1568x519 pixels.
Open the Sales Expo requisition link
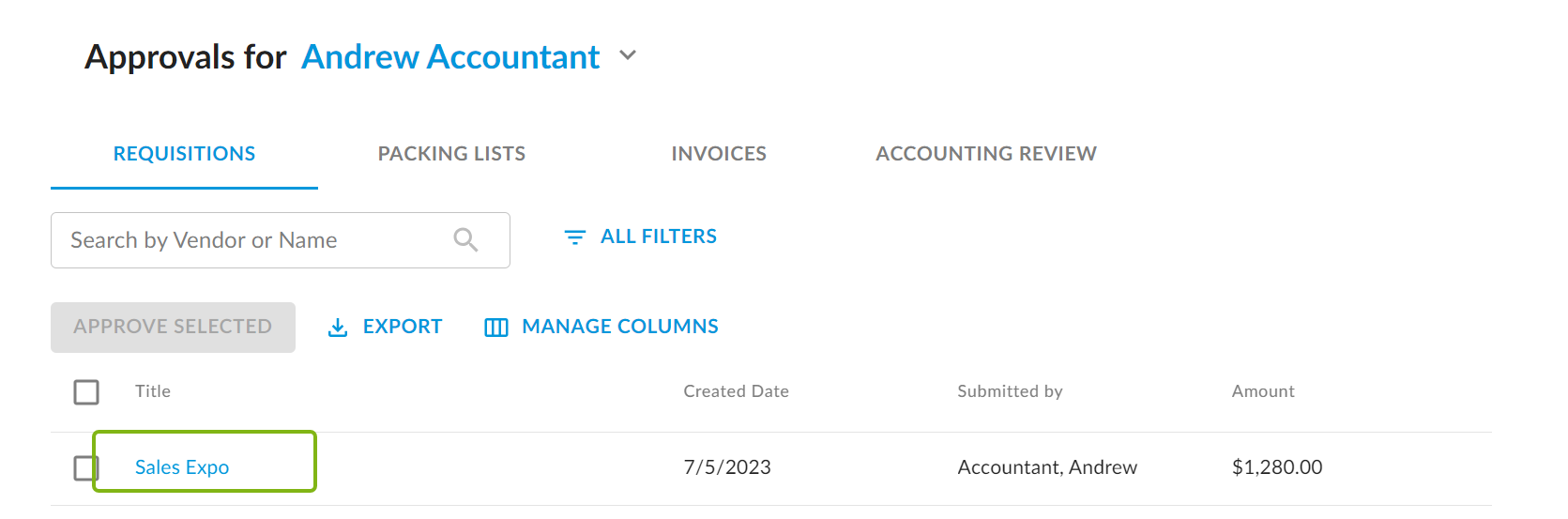pos(182,467)
